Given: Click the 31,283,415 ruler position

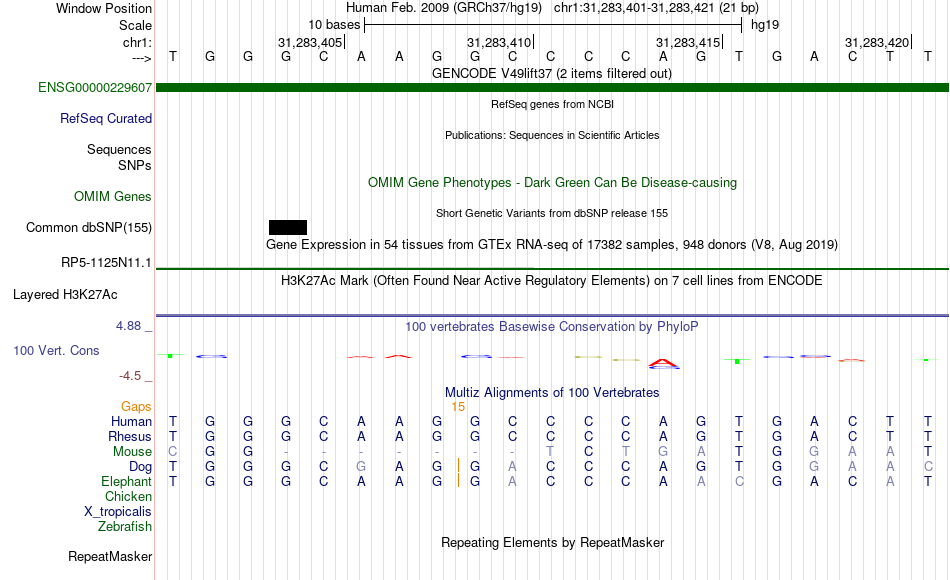Looking at the screenshot, I should (688, 42).
